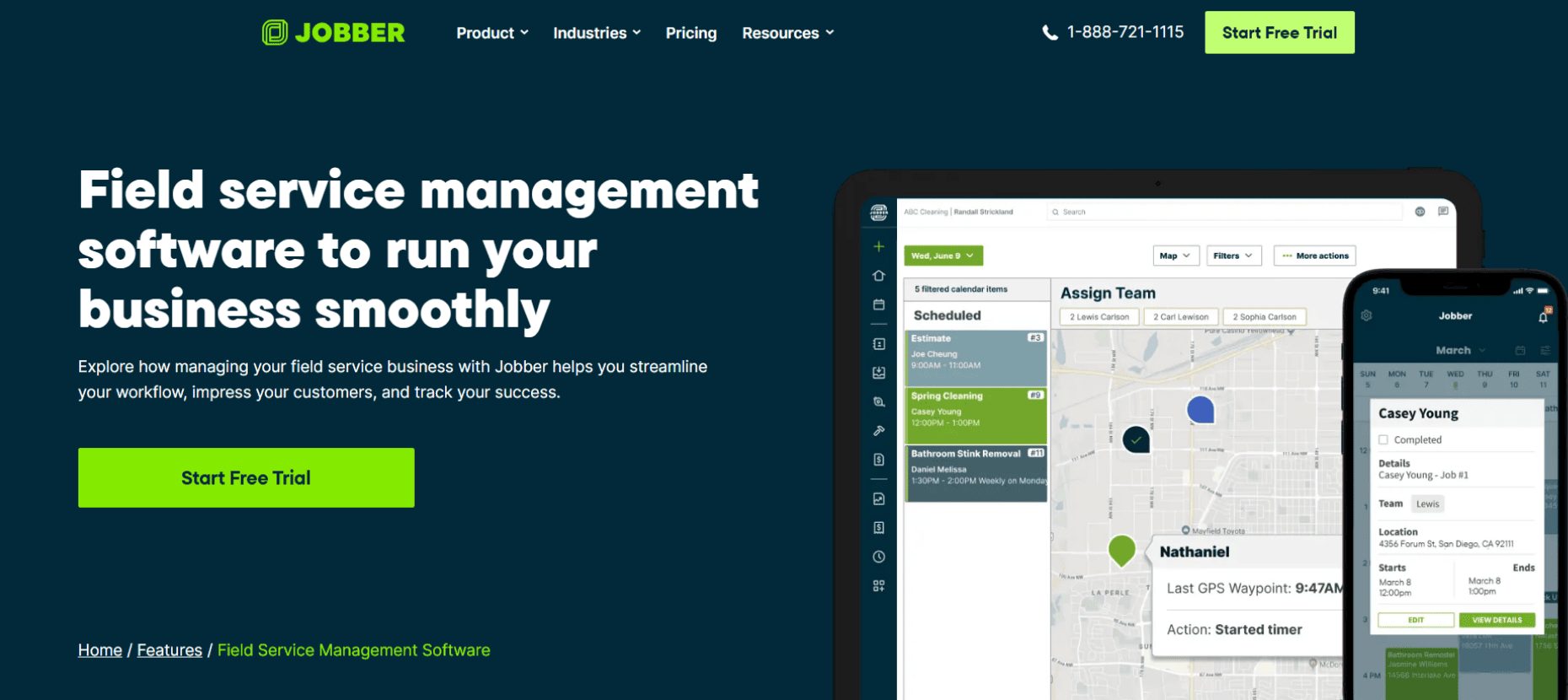Viewport: 1568px width, 700px height.
Task: Click 'Casey Young - Job #1' details text
Action: tap(1423, 475)
